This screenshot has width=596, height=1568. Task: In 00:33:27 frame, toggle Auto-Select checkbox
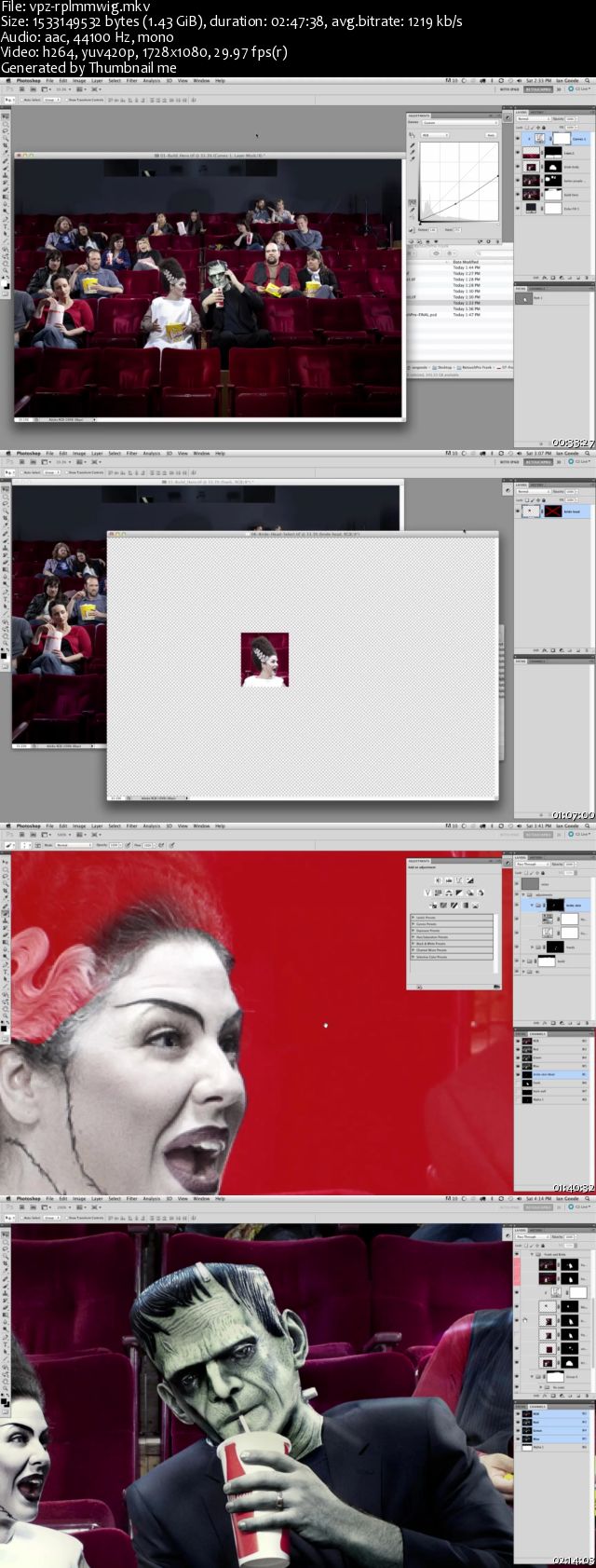[21, 100]
